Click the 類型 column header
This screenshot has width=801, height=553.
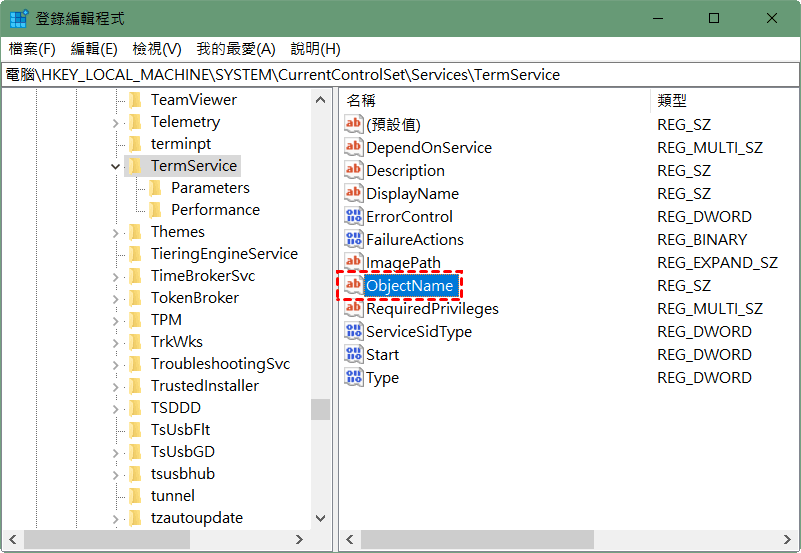click(x=672, y=100)
